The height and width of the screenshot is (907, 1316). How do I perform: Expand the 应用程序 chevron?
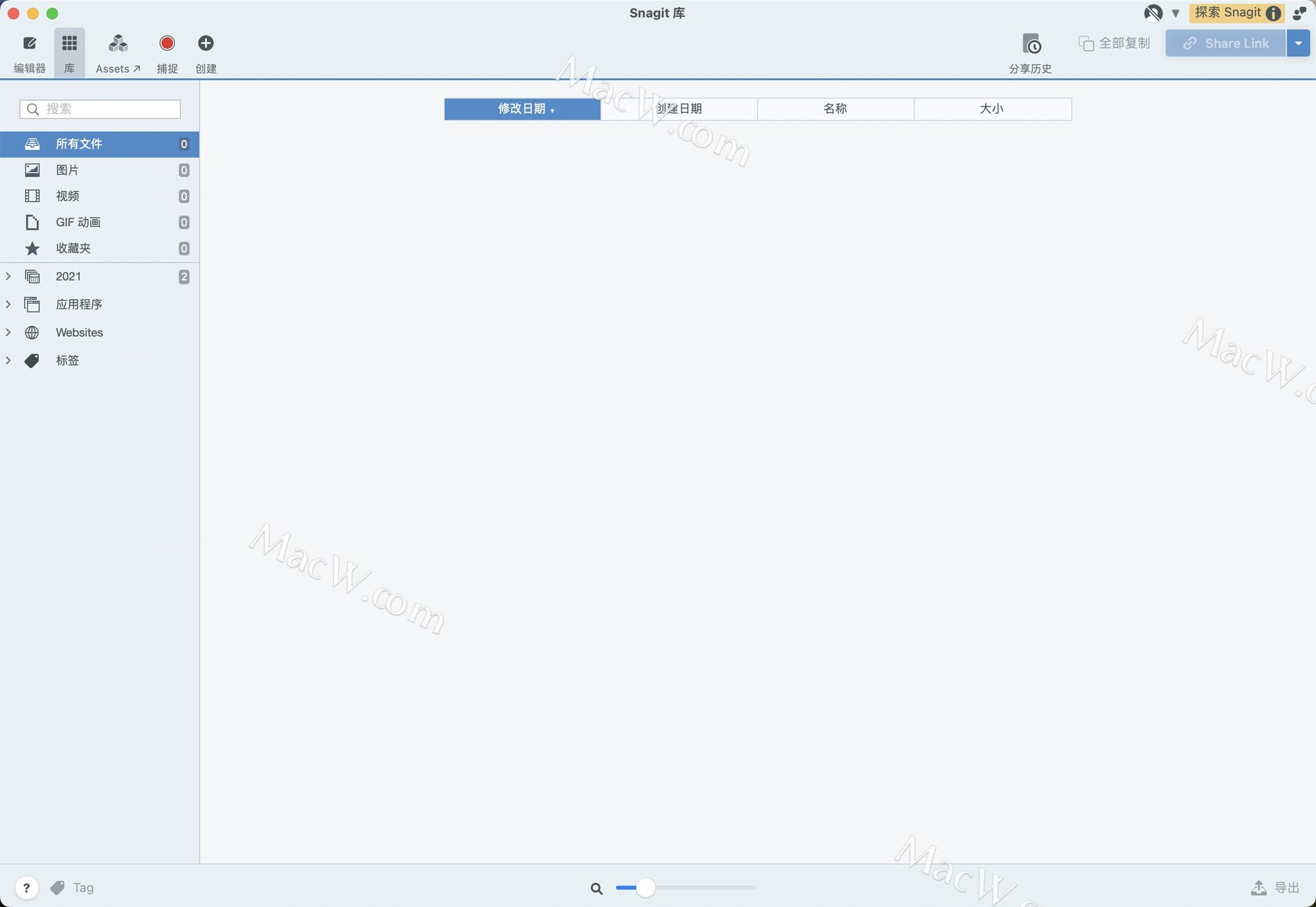tap(8, 304)
